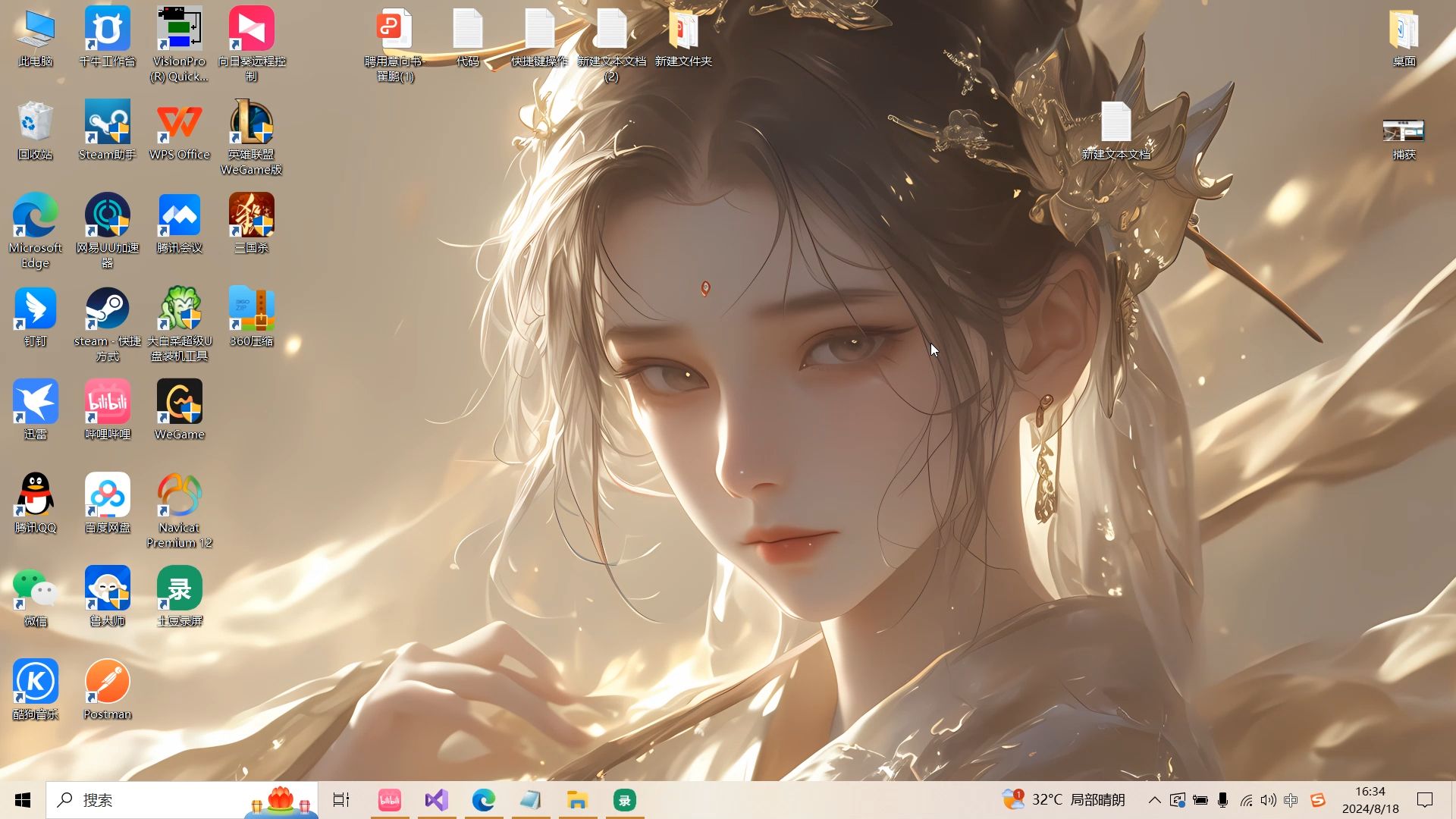Click the taskbar search box
Image resolution: width=1456 pixels, height=819 pixels.
152,800
